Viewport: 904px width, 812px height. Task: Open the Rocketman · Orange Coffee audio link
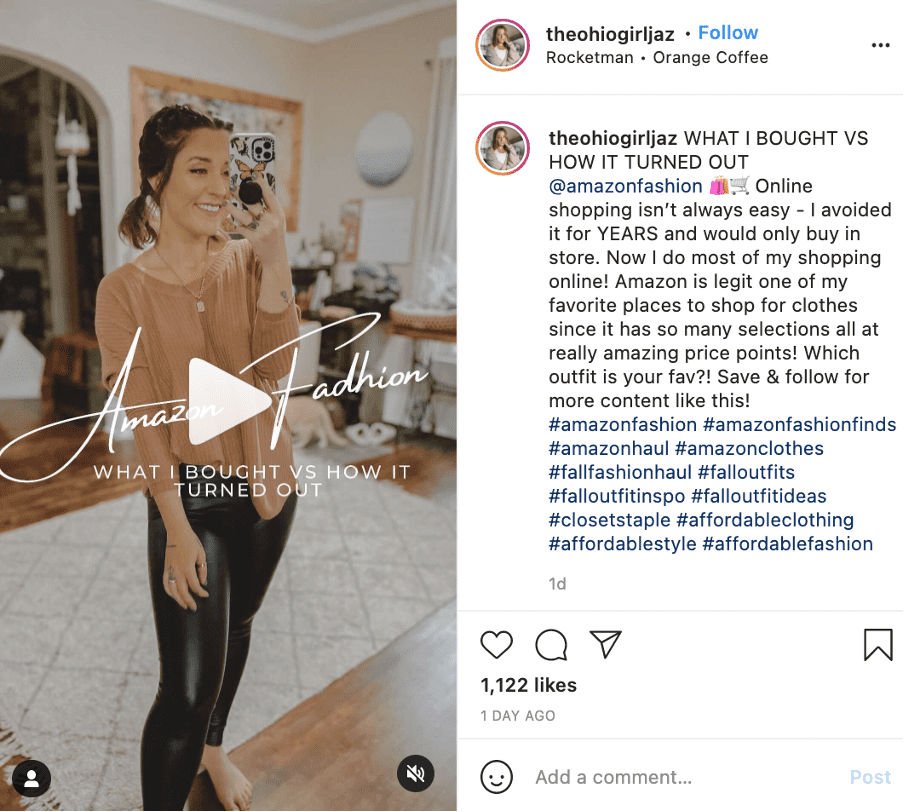tap(657, 58)
